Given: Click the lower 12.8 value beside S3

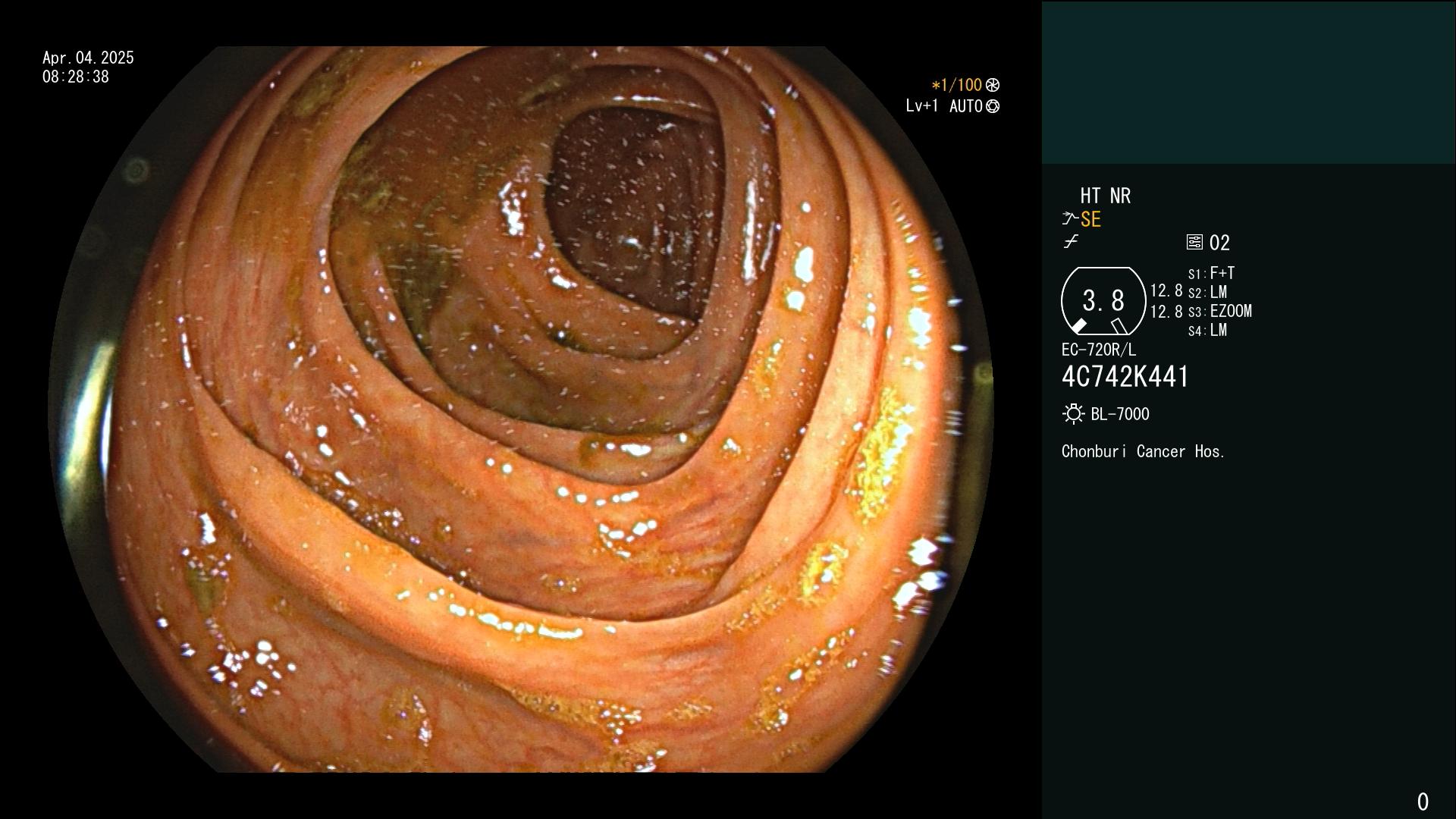Looking at the screenshot, I should pos(1166,311).
